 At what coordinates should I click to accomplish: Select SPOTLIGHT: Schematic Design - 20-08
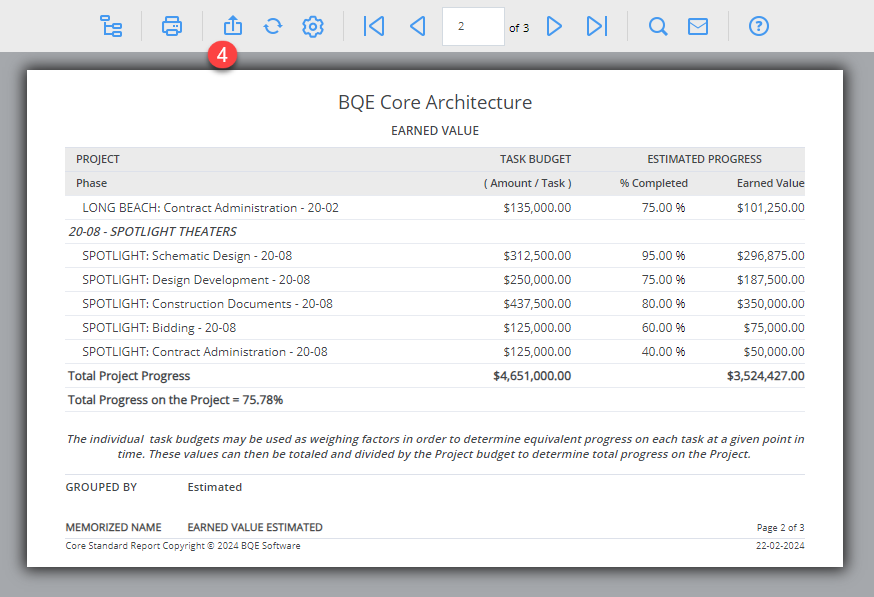click(187, 256)
